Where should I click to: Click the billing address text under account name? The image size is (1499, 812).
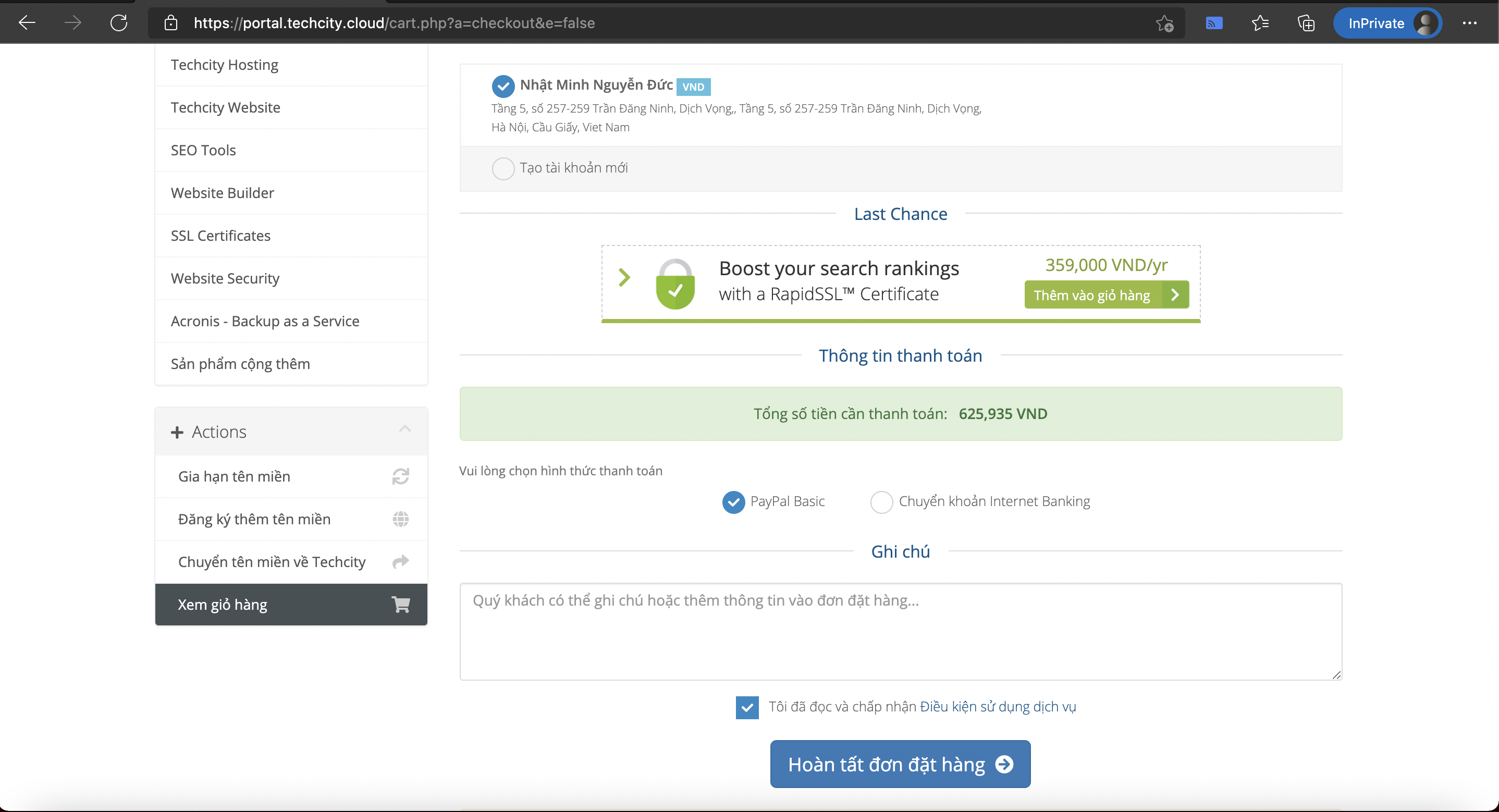(x=736, y=118)
